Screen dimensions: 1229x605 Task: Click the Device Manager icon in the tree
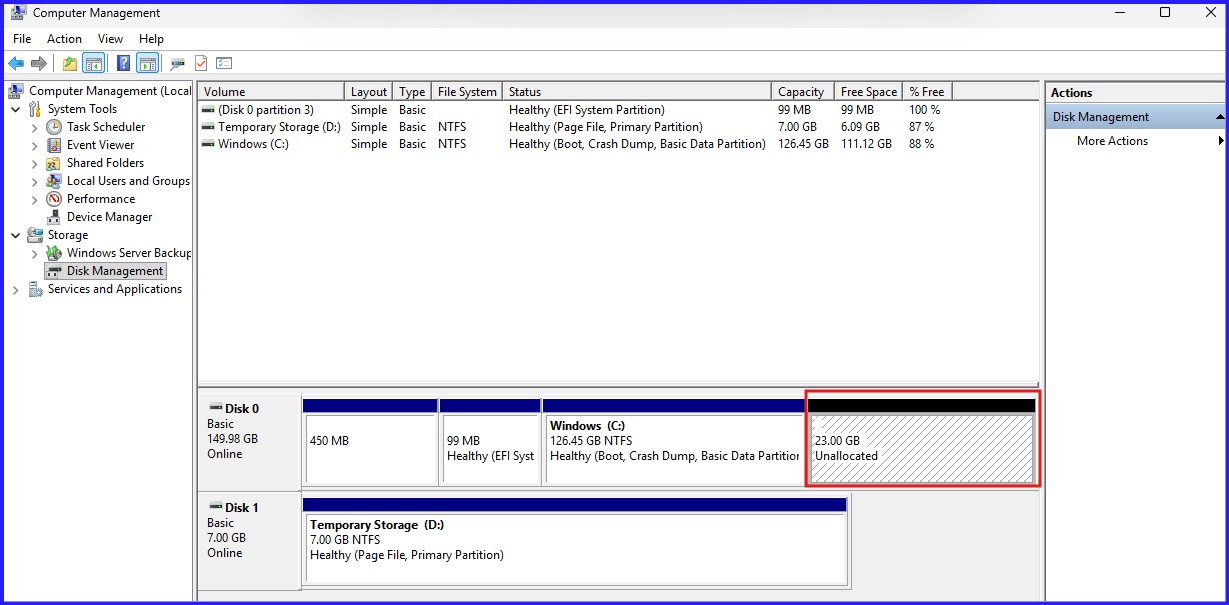click(x=53, y=217)
